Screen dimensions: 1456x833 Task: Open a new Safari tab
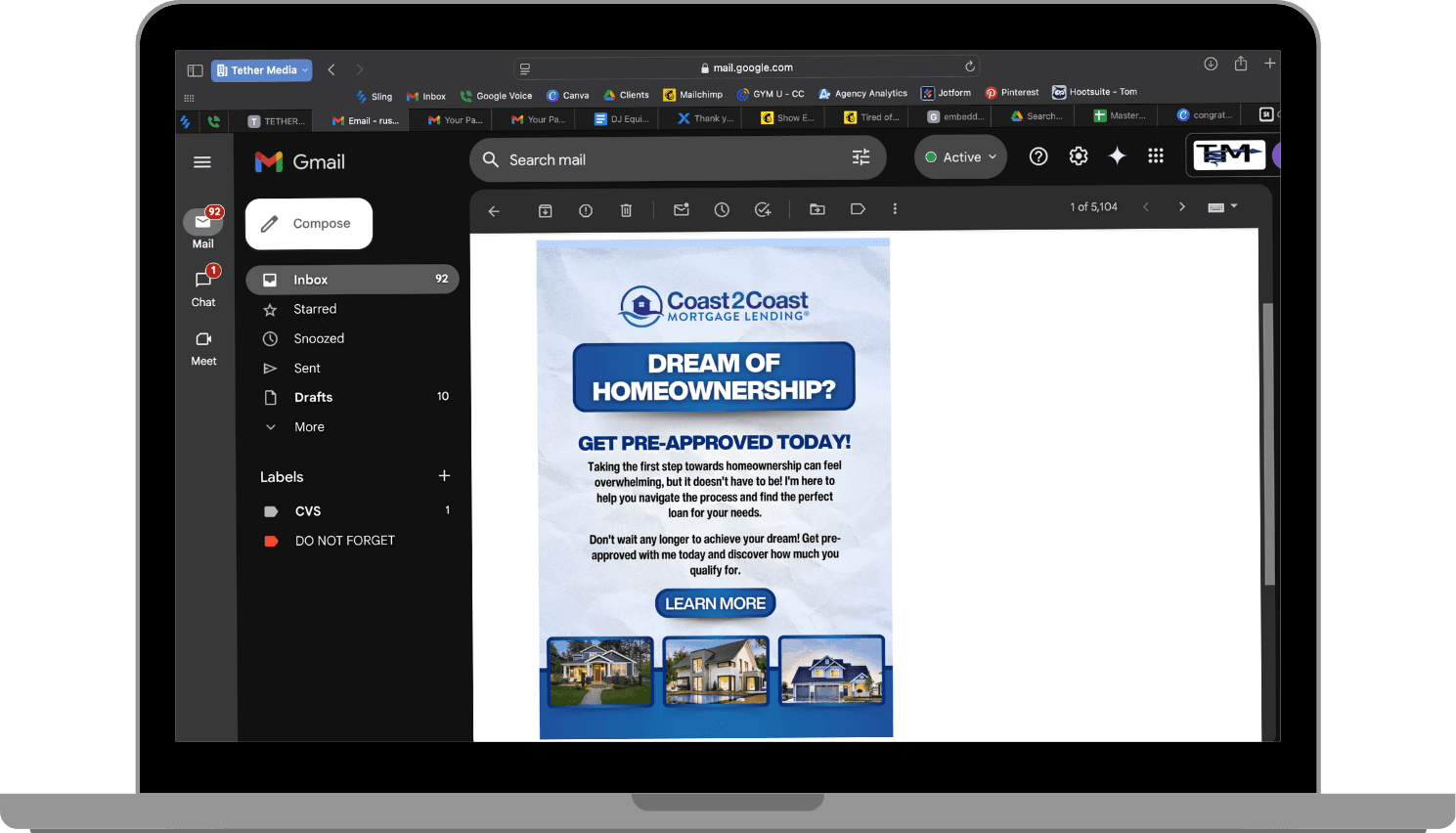click(x=1269, y=64)
